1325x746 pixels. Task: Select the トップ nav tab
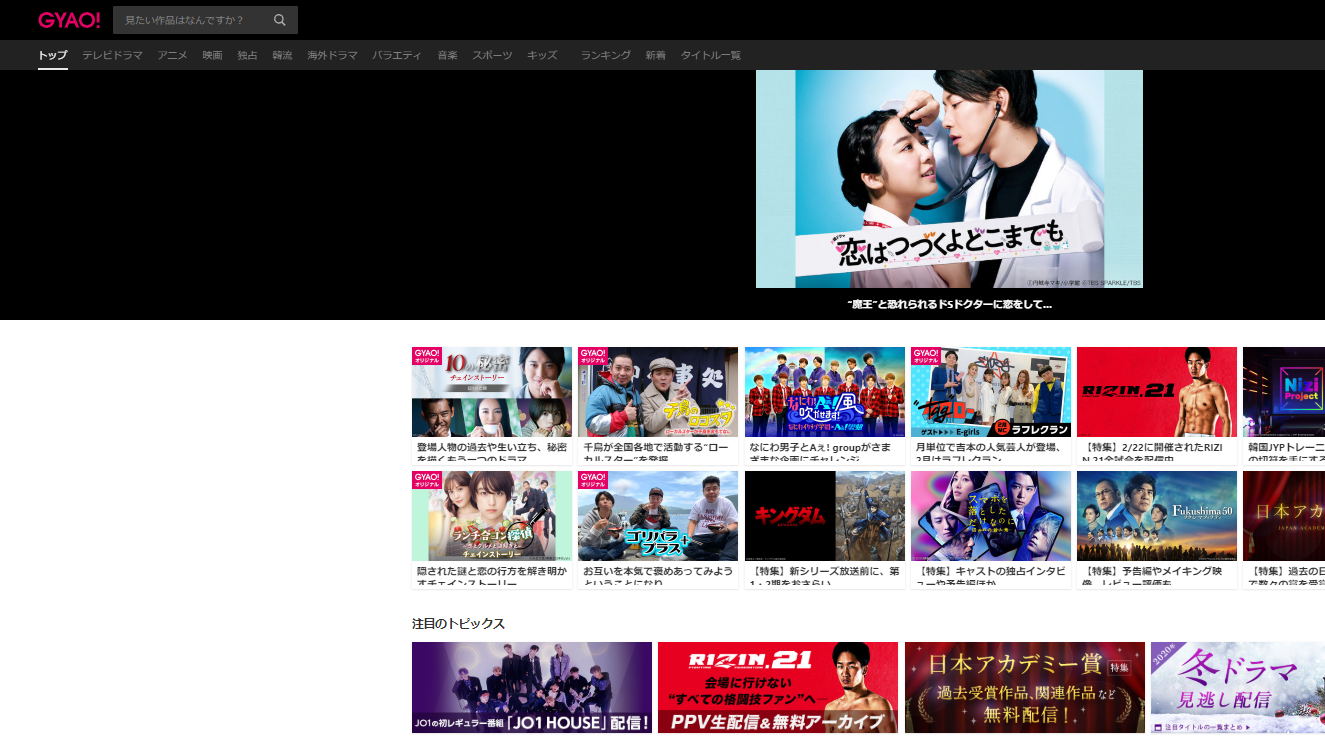pos(53,55)
